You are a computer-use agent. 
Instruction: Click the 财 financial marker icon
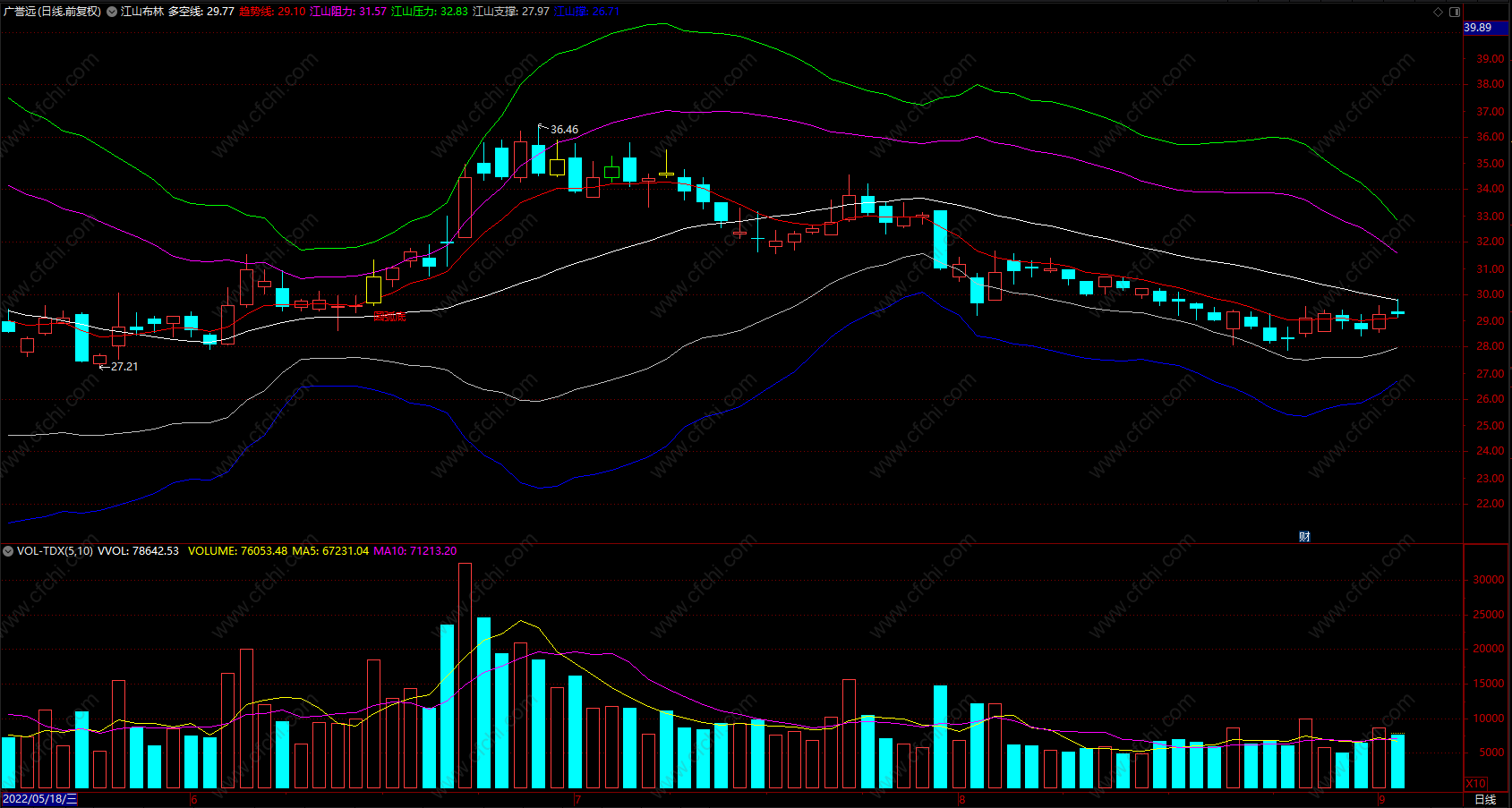pos(1304,537)
